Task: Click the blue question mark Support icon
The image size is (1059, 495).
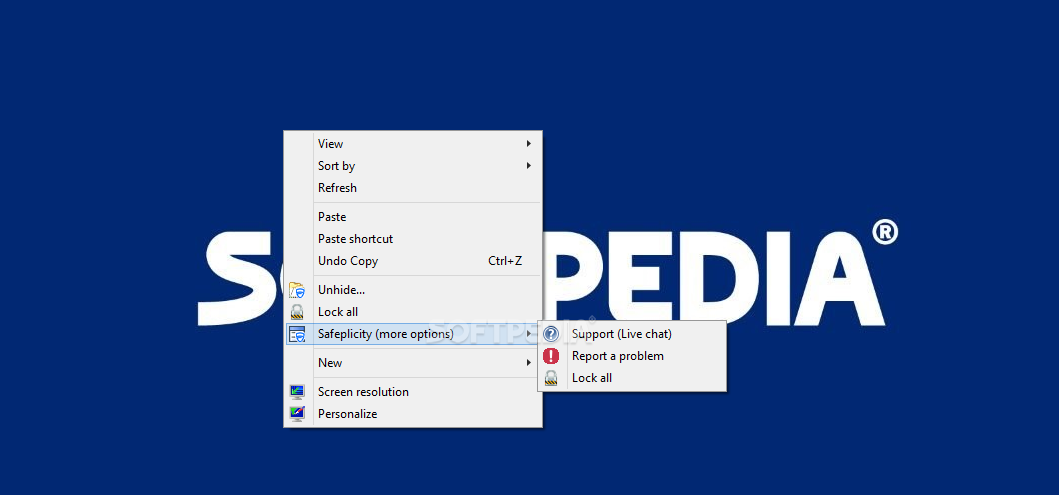Action: [x=551, y=334]
